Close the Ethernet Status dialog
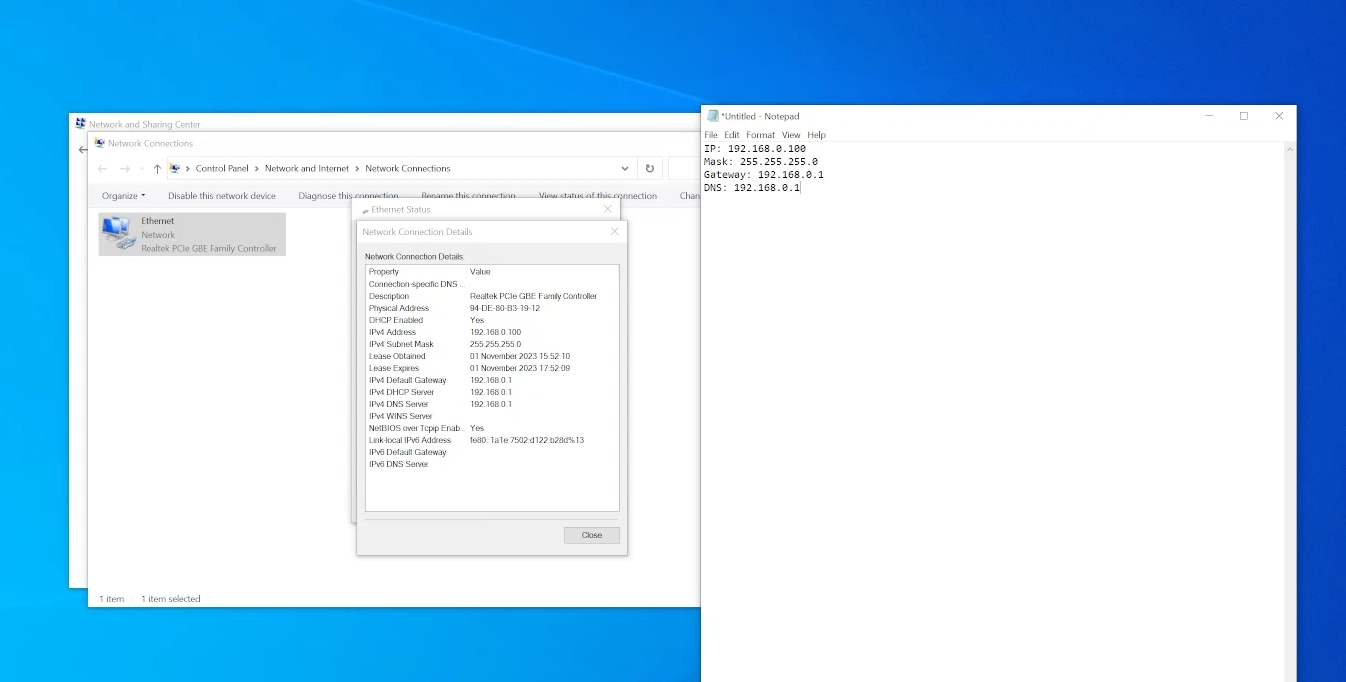The image size is (1346, 682). coord(607,209)
